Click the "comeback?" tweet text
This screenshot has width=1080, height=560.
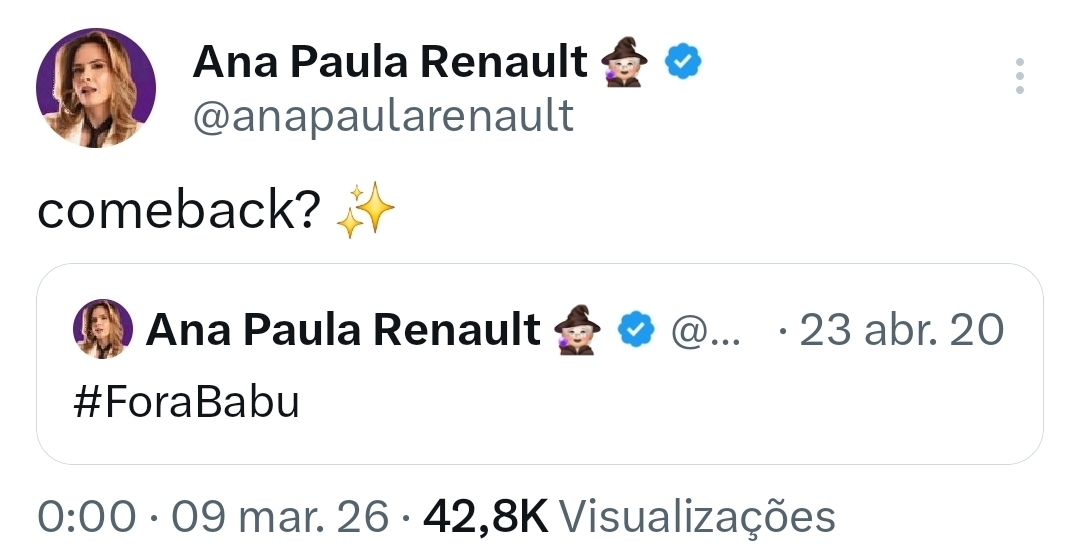pyautogui.click(x=180, y=211)
